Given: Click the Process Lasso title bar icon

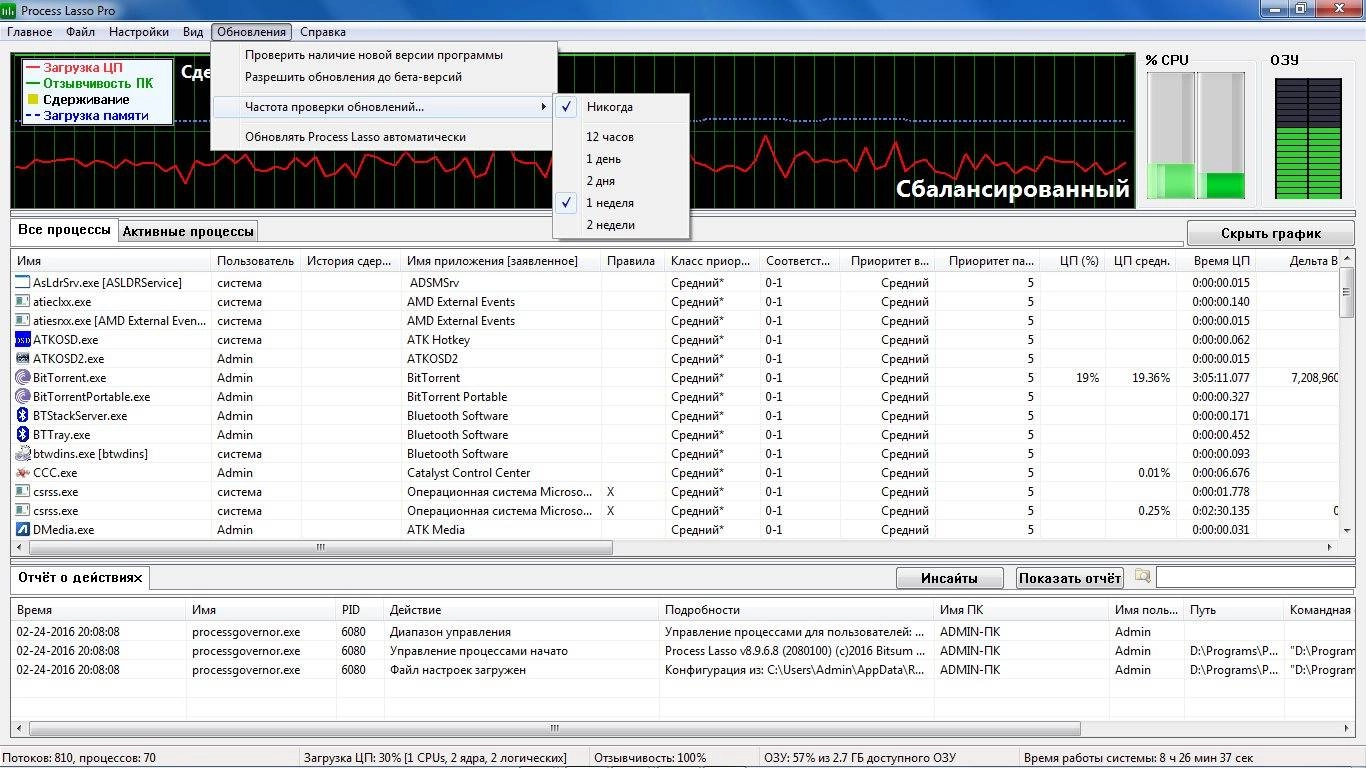Looking at the screenshot, I should (9, 10).
